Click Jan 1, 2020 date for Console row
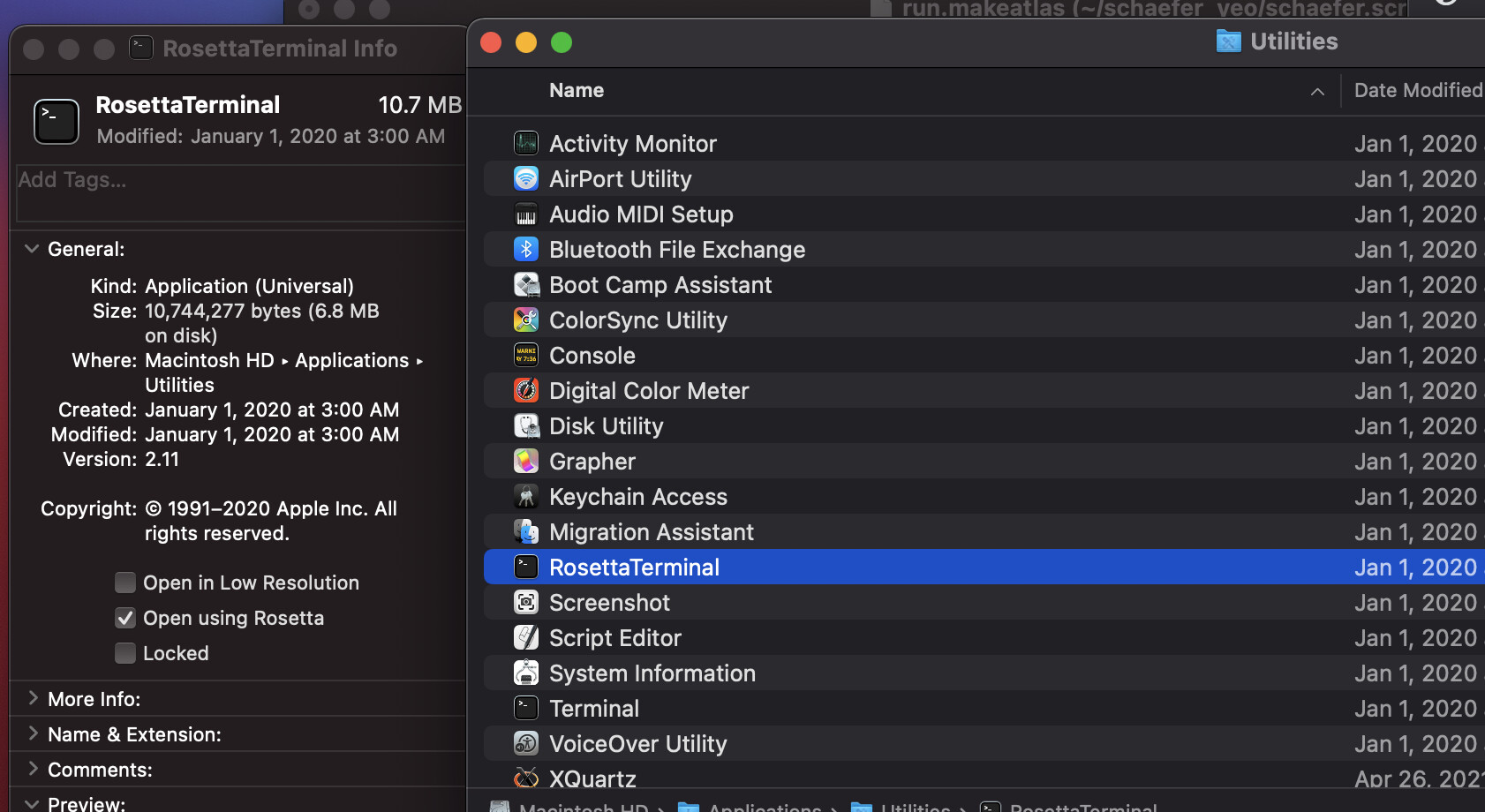 [1416, 355]
